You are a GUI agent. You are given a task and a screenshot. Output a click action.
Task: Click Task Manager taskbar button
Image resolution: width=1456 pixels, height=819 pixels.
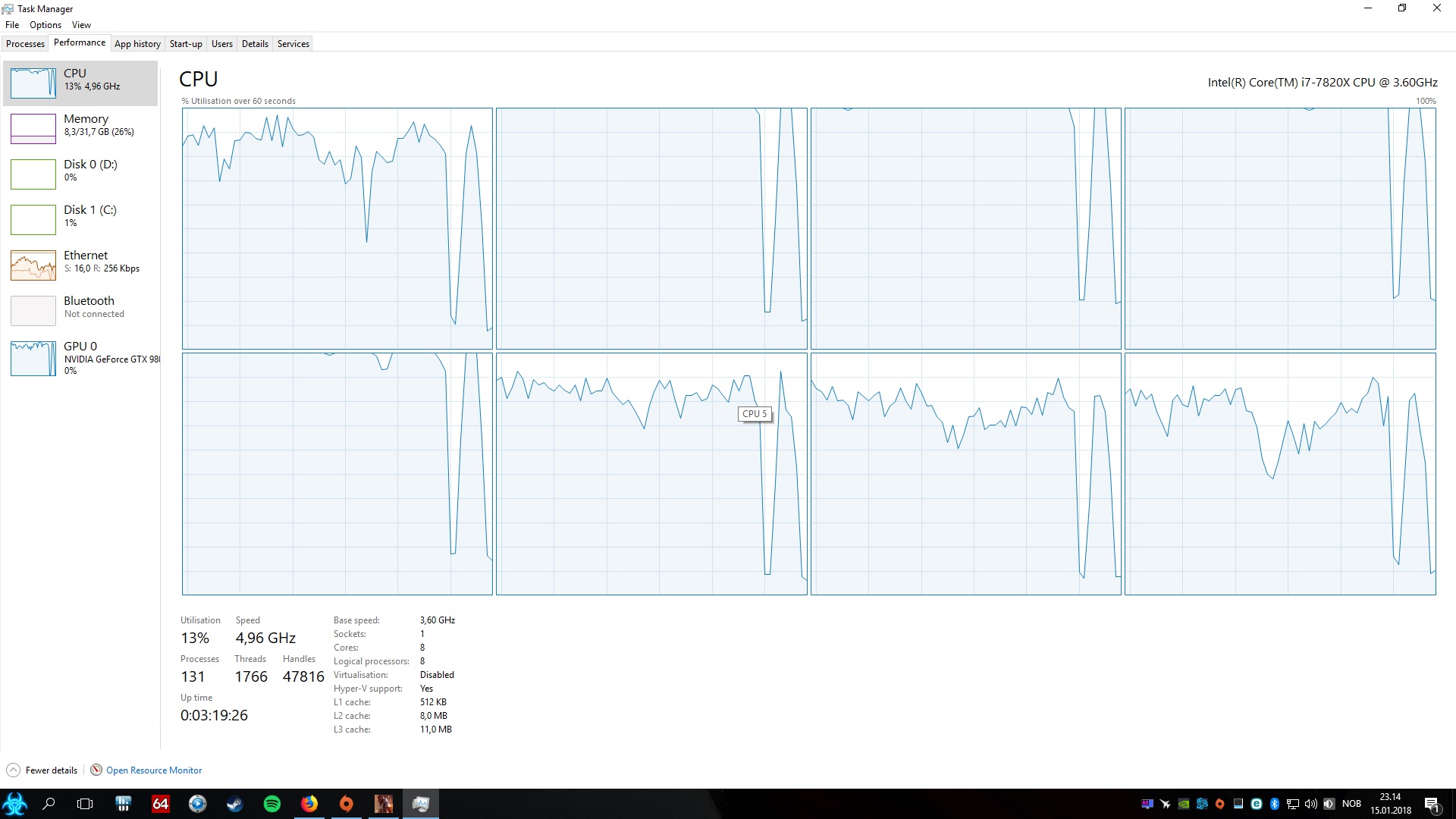421,804
